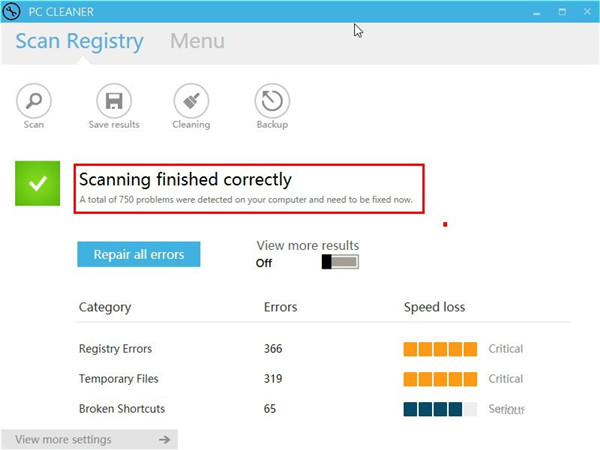Click the Scan magnifier icon
Viewport: 600px width, 450px height.
[33, 100]
